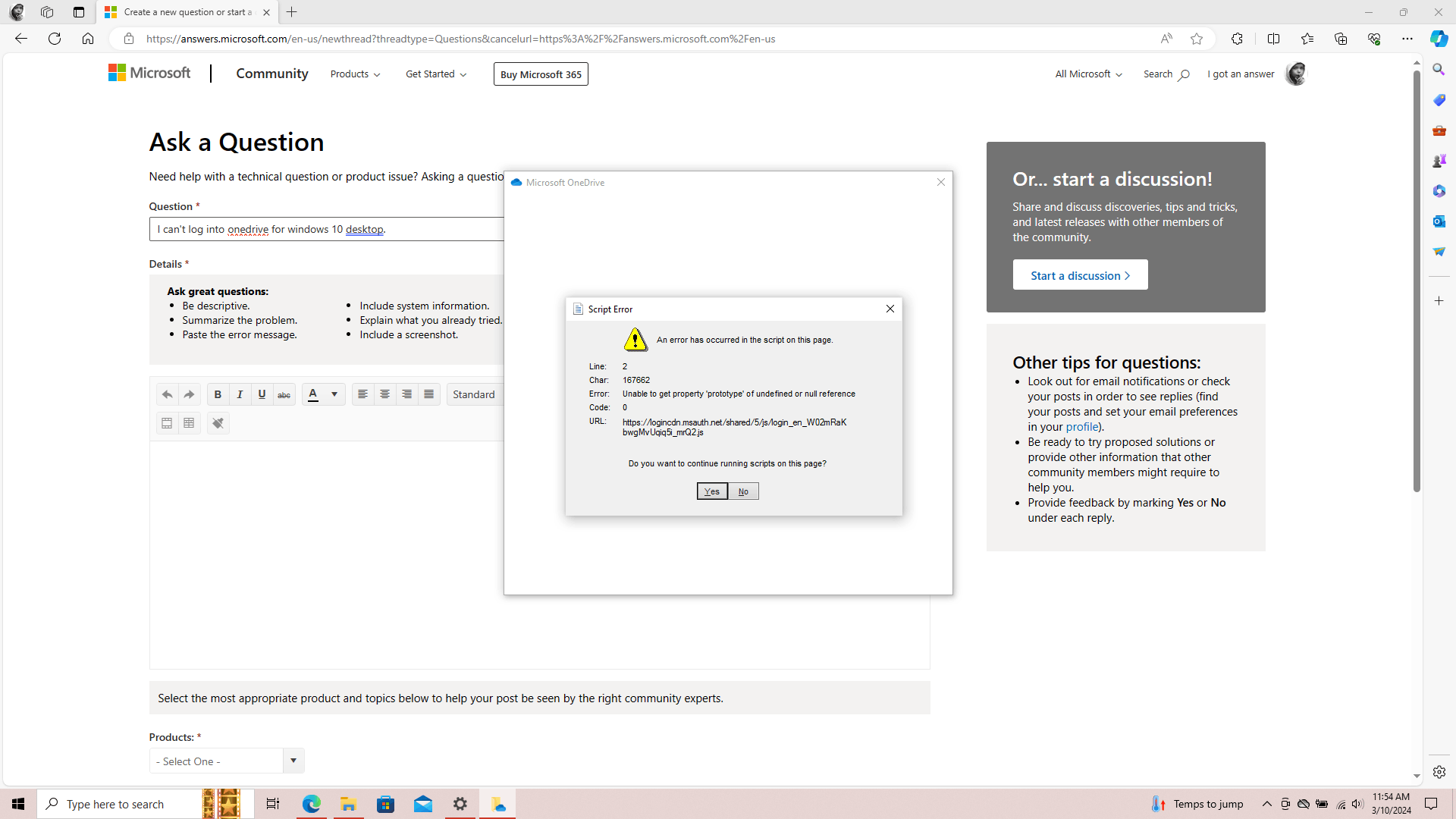Click the browser Refresh icon
The width and height of the screenshot is (1456, 819).
pyautogui.click(x=55, y=39)
